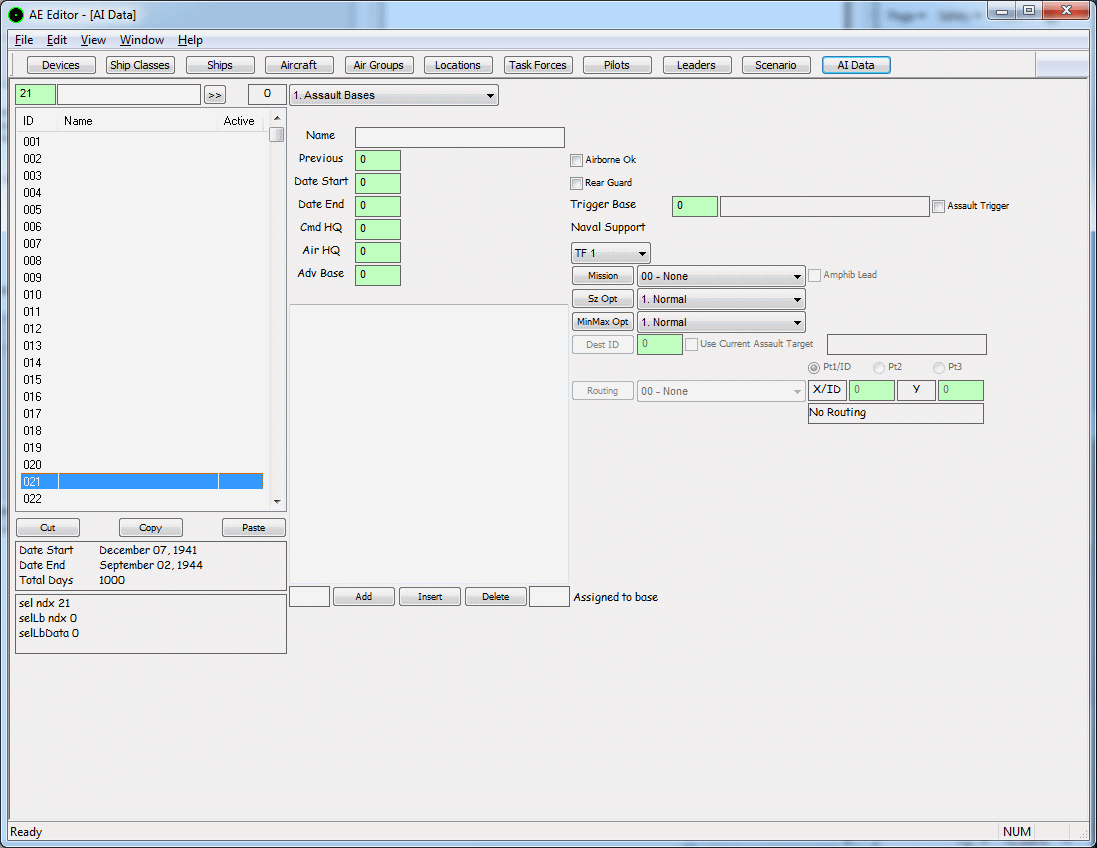Click the Mission button
Viewport: 1097px width, 848px height.
click(603, 276)
